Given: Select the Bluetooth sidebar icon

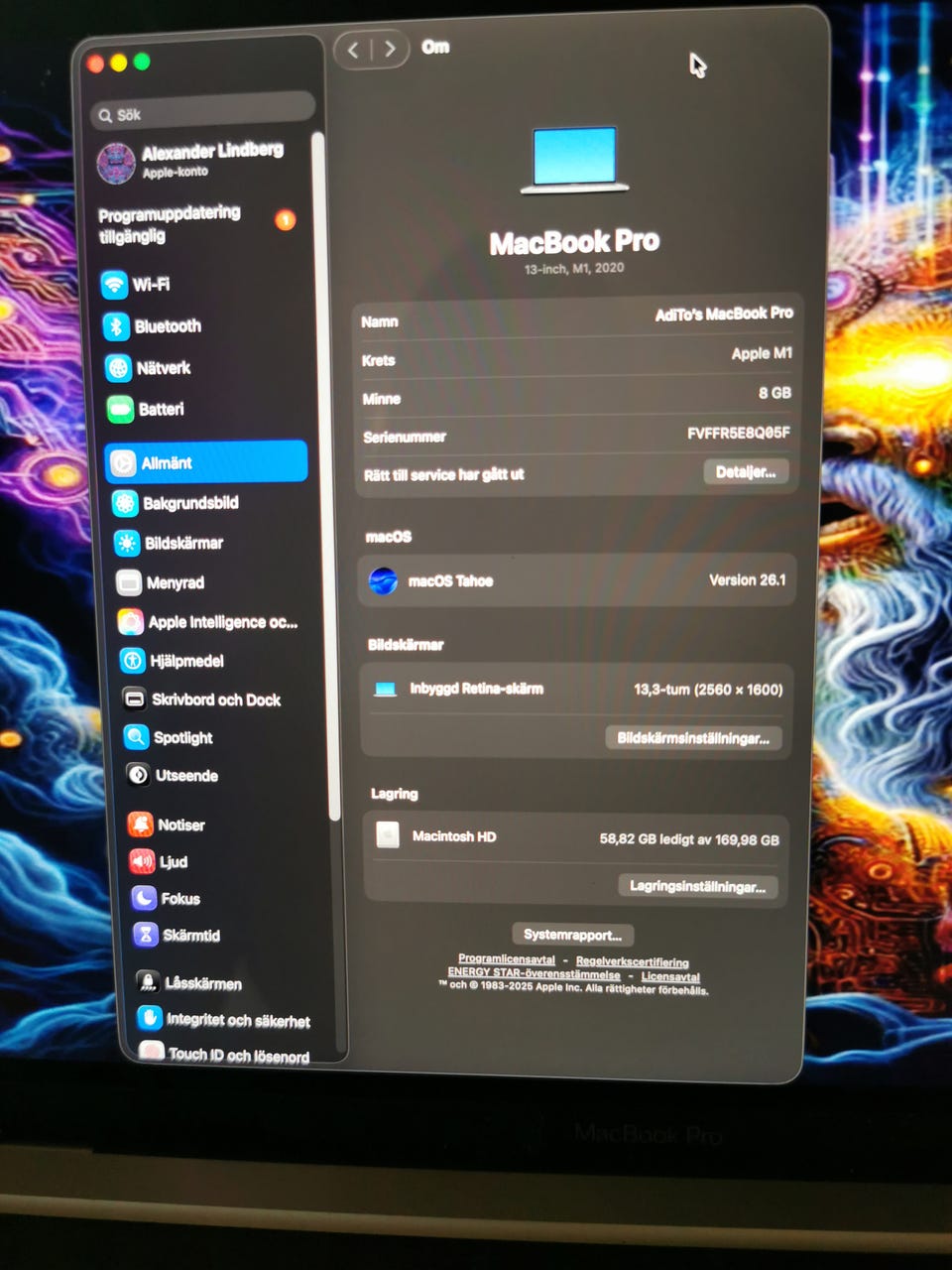Looking at the screenshot, I should point(117,326).
